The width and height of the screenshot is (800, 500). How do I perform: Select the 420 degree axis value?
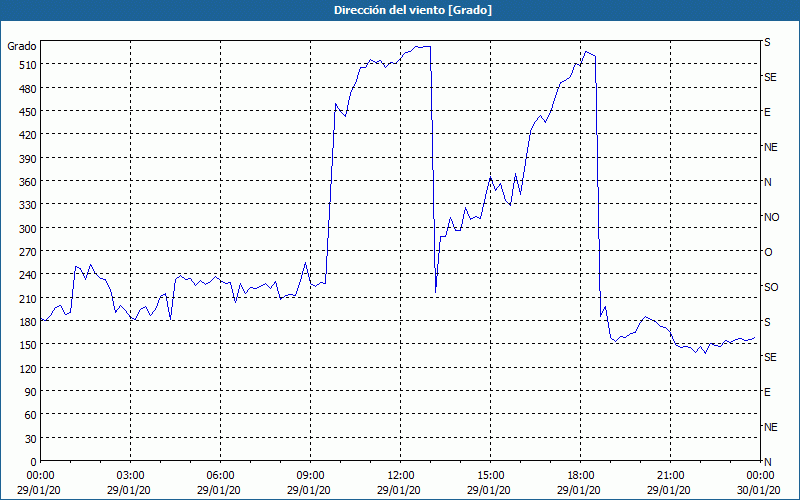coord(28,135)
